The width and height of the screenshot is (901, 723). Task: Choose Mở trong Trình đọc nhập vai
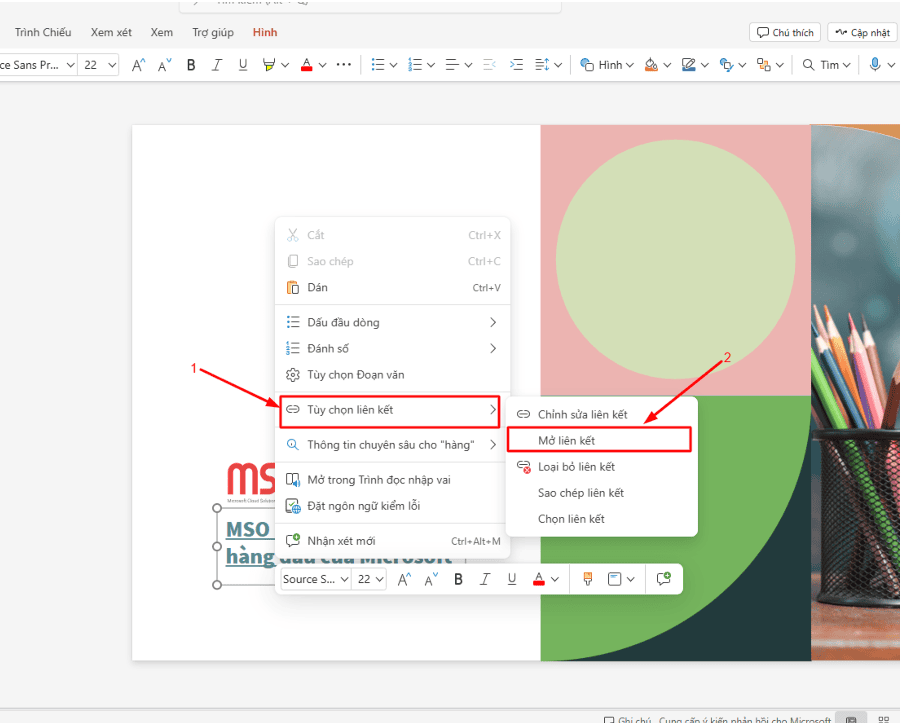[393, 480]
